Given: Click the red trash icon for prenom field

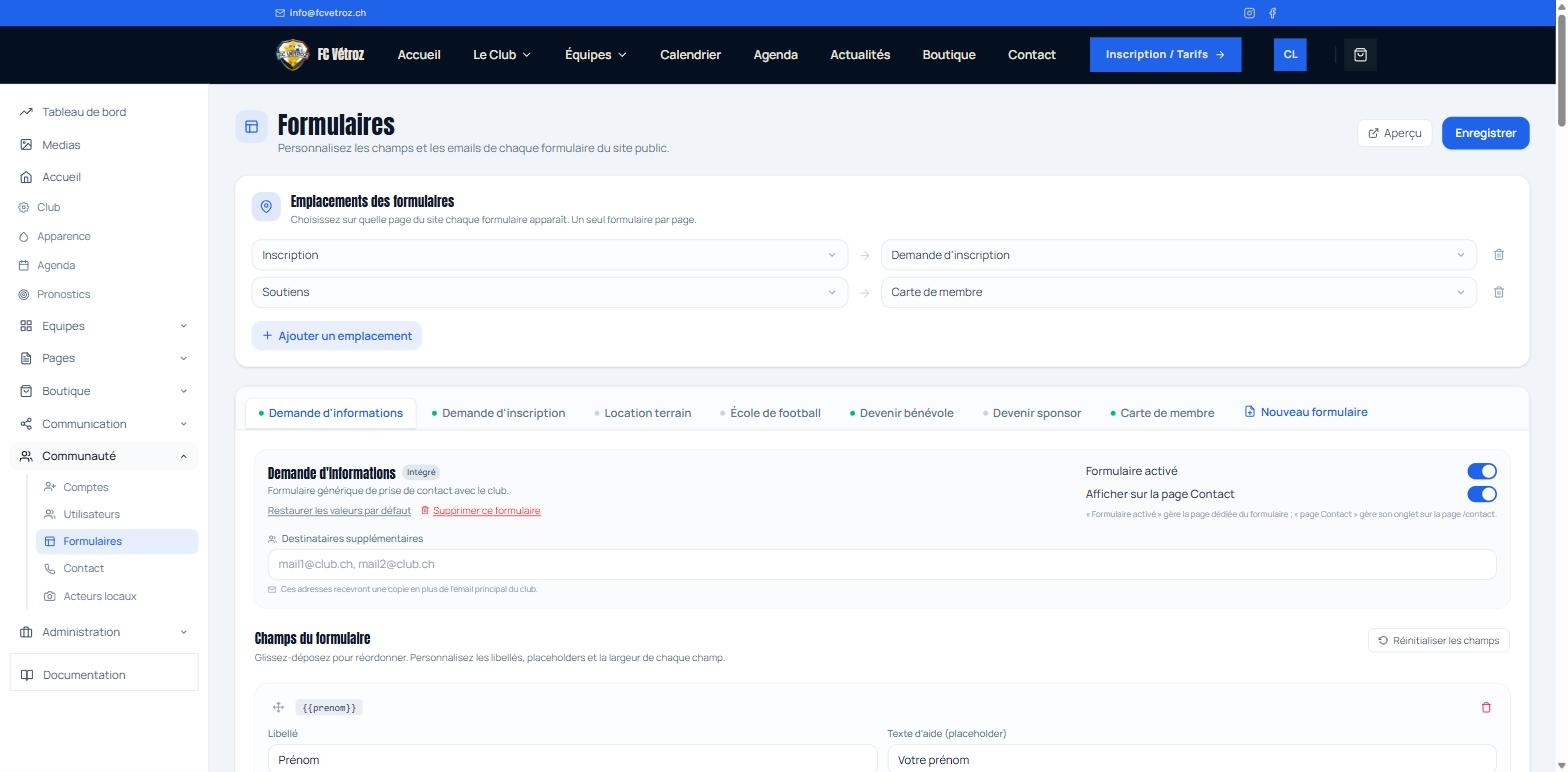Looking at the screenshot, I should click(x=1485, y=707).
